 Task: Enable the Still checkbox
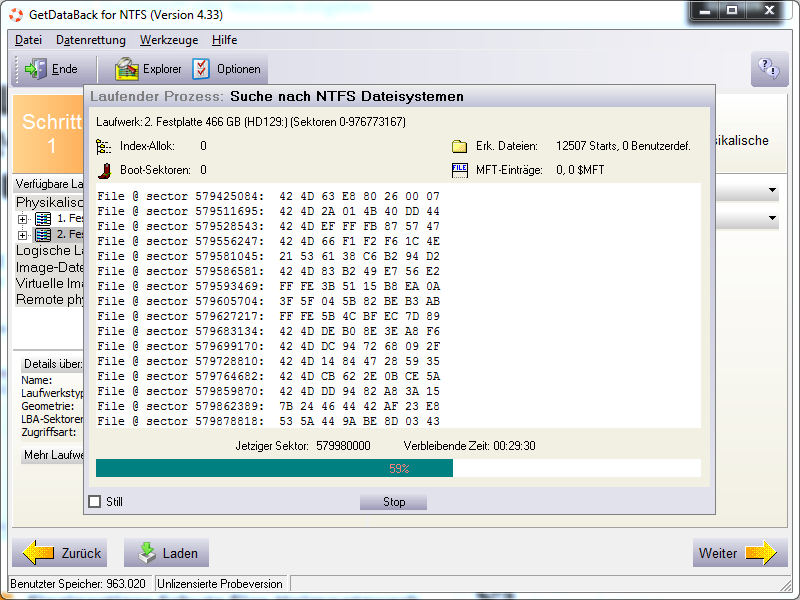[94, 502]
